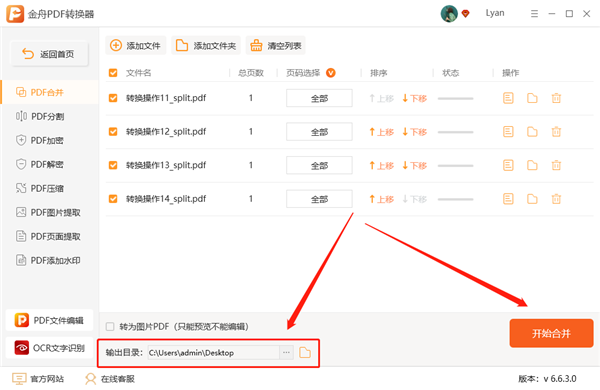The width and height of the screenshot is (600, 390).
Task: Open page range box for 转换操作11_split.pdf
Action: pyautogui.click(x=319, y=98)
